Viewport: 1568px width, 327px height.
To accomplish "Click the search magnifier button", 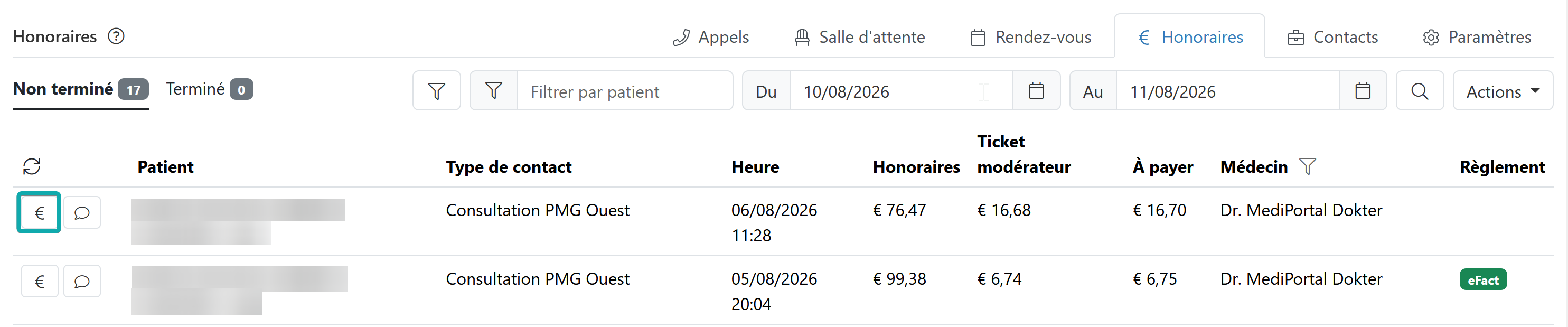I will 1420,91.
